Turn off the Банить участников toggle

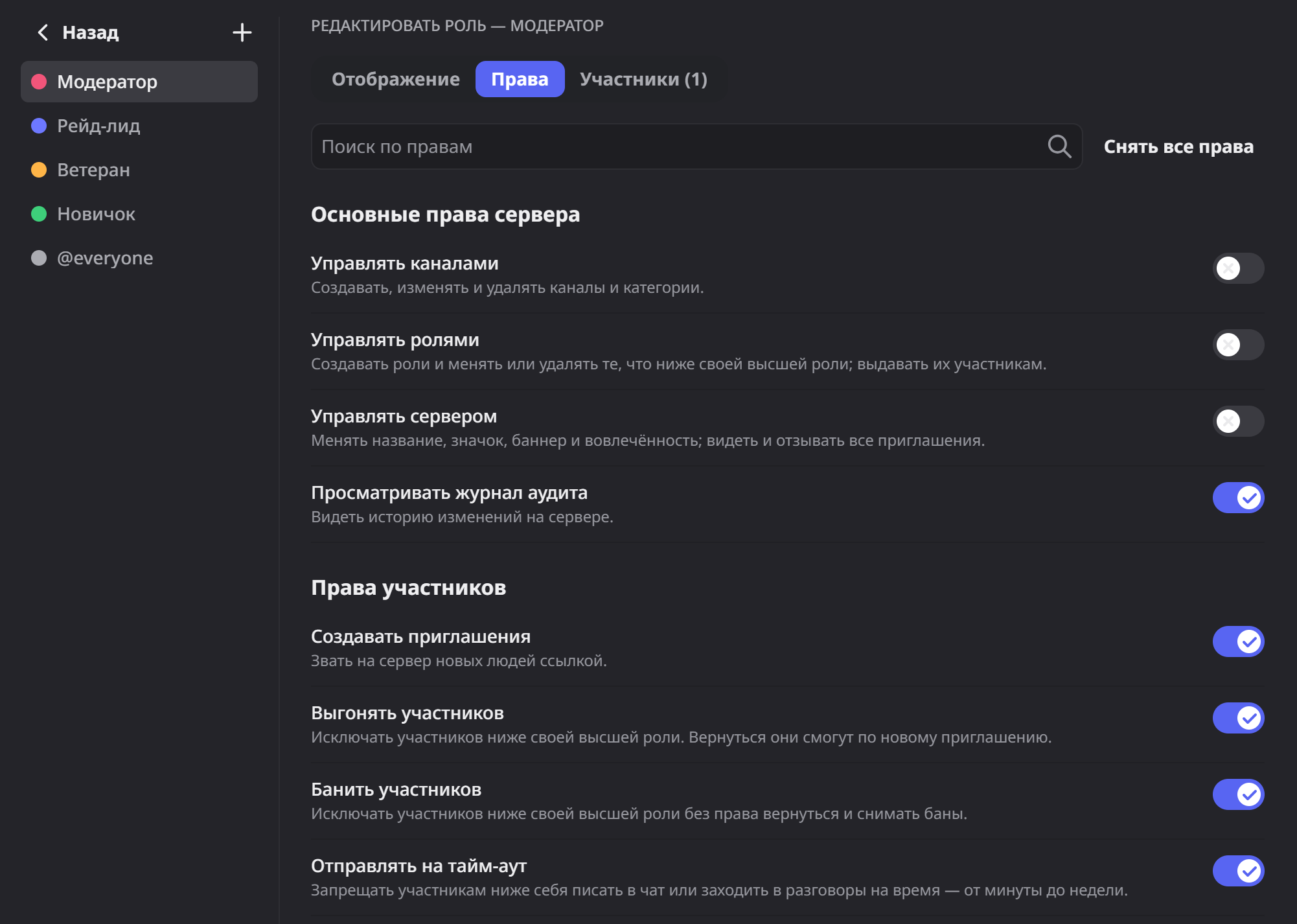1238,794
